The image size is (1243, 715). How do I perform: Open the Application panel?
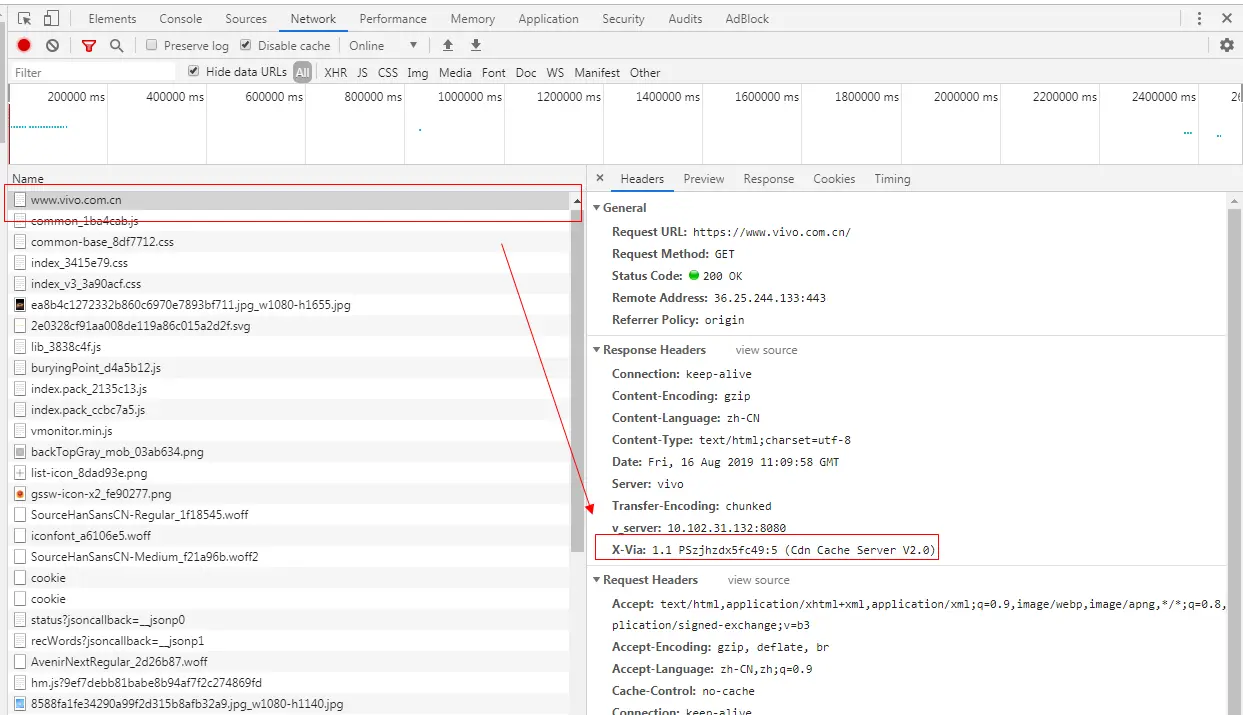[548, 19]
